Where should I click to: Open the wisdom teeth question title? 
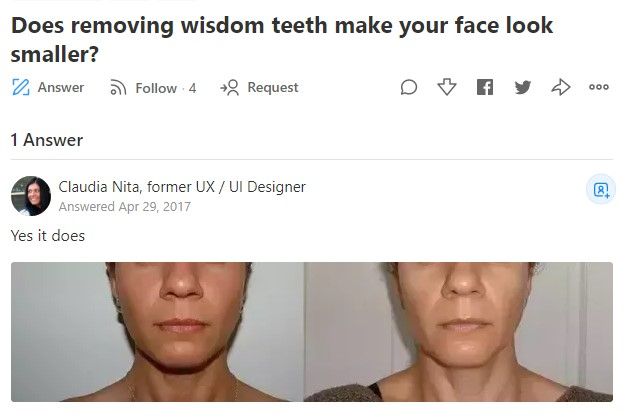tap(281, 38)
